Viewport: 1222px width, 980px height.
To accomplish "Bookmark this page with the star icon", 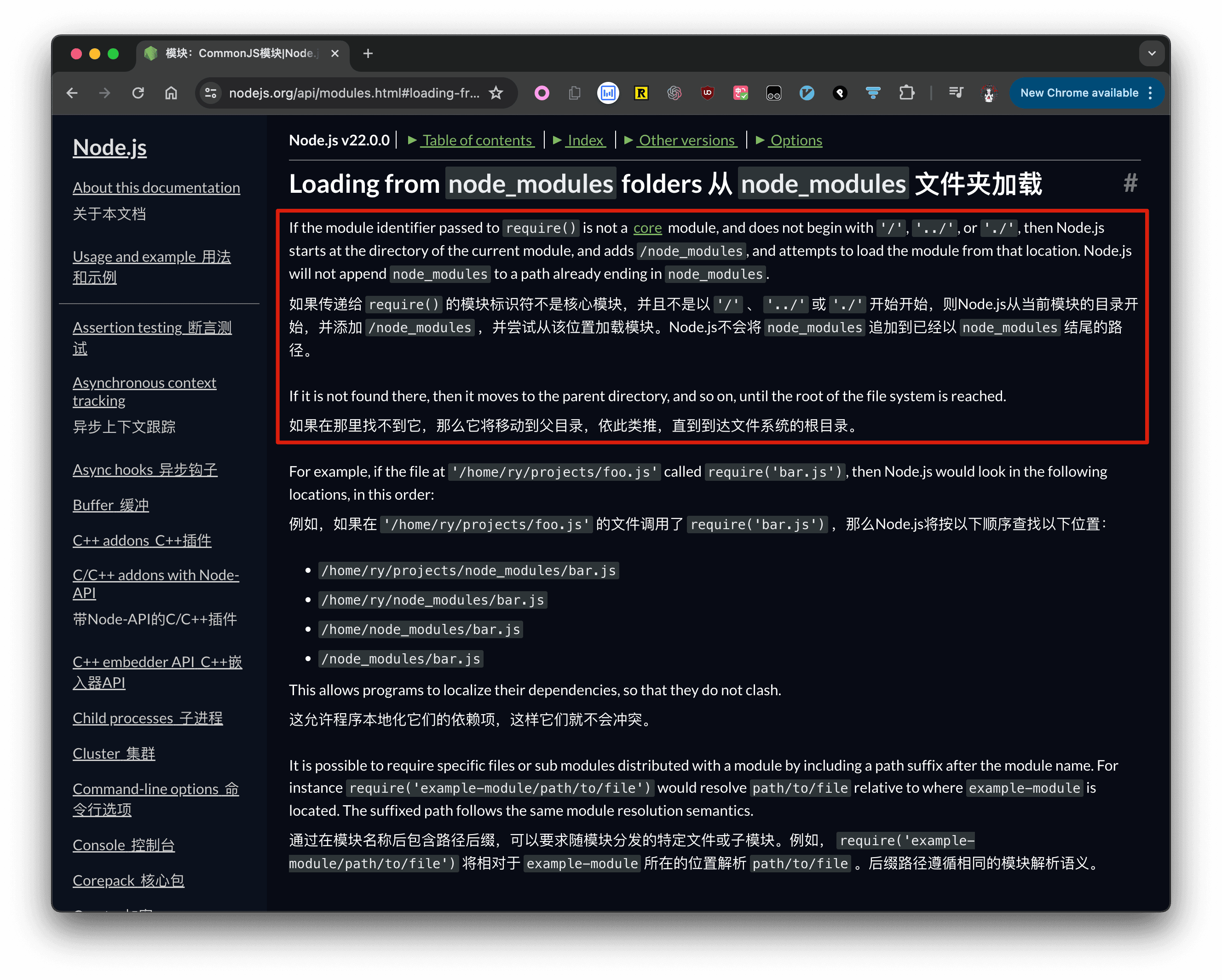I will coord(496,93).
